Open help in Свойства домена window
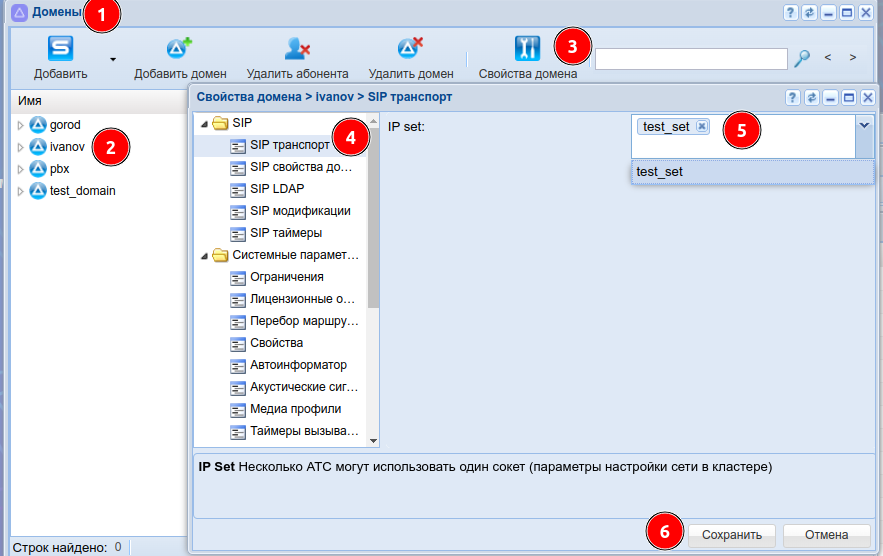The width and height of the screenshot is (883, 556). coord(792,98)
